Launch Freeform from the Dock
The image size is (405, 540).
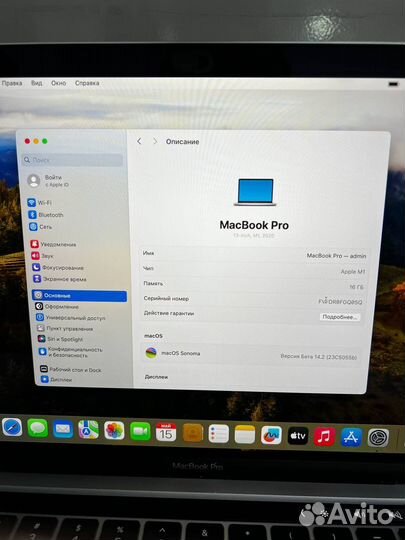(x=271, y=435)
